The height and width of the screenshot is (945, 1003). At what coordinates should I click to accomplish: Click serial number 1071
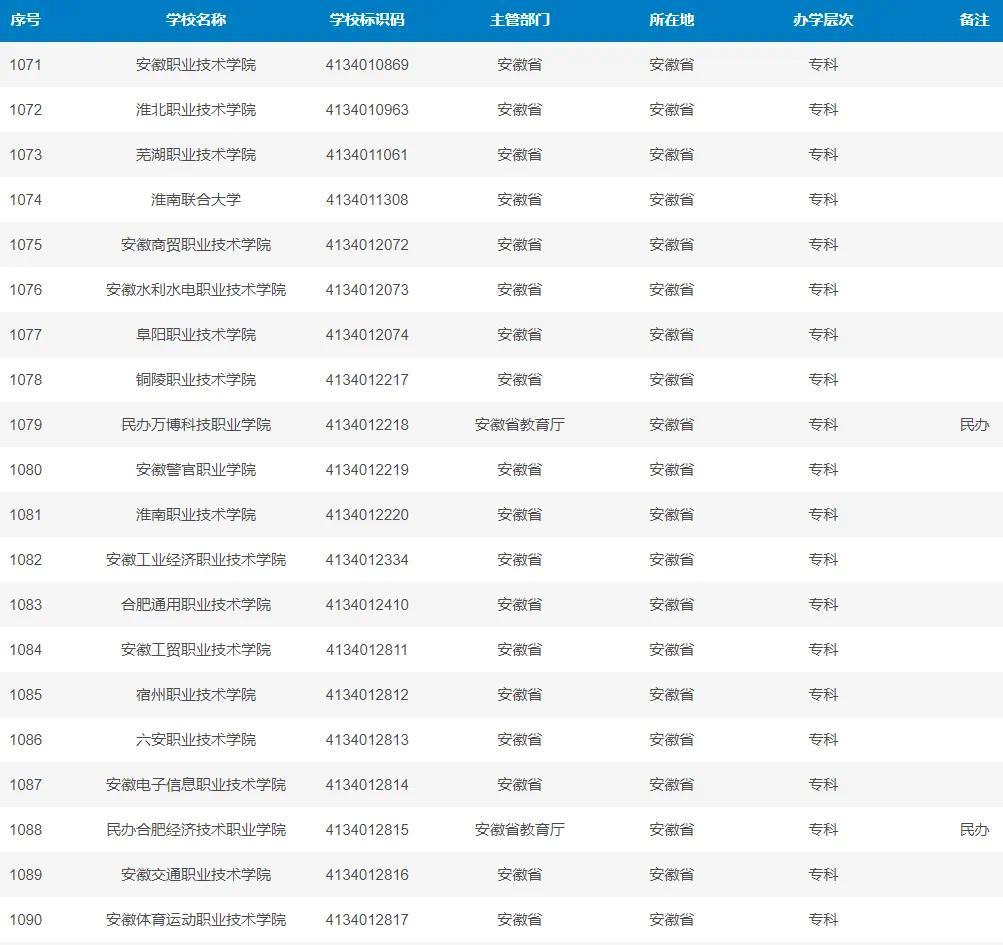[x=26, y=65]
